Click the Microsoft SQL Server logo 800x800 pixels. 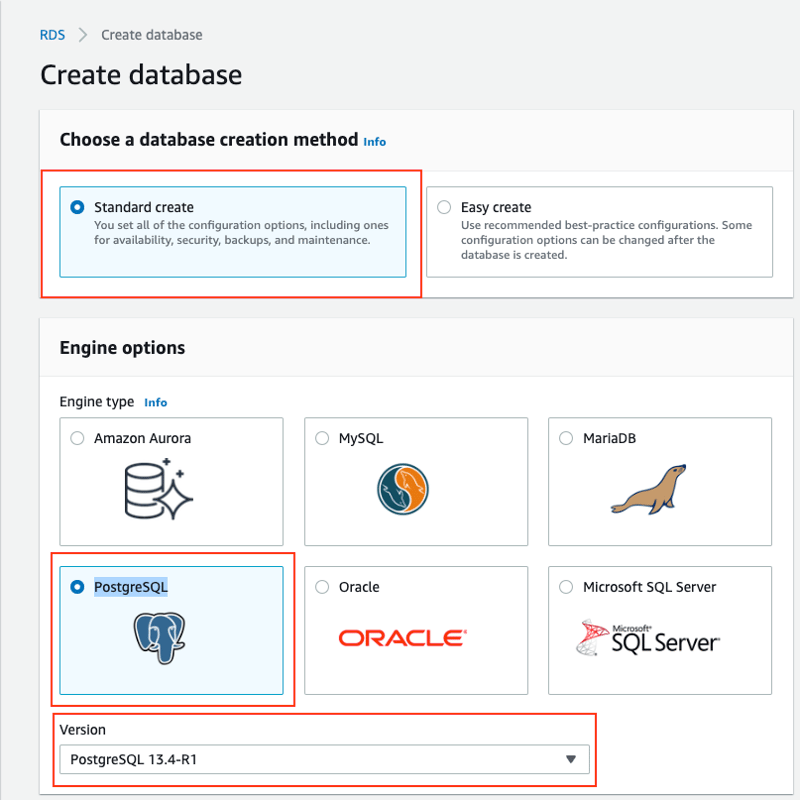647,638
